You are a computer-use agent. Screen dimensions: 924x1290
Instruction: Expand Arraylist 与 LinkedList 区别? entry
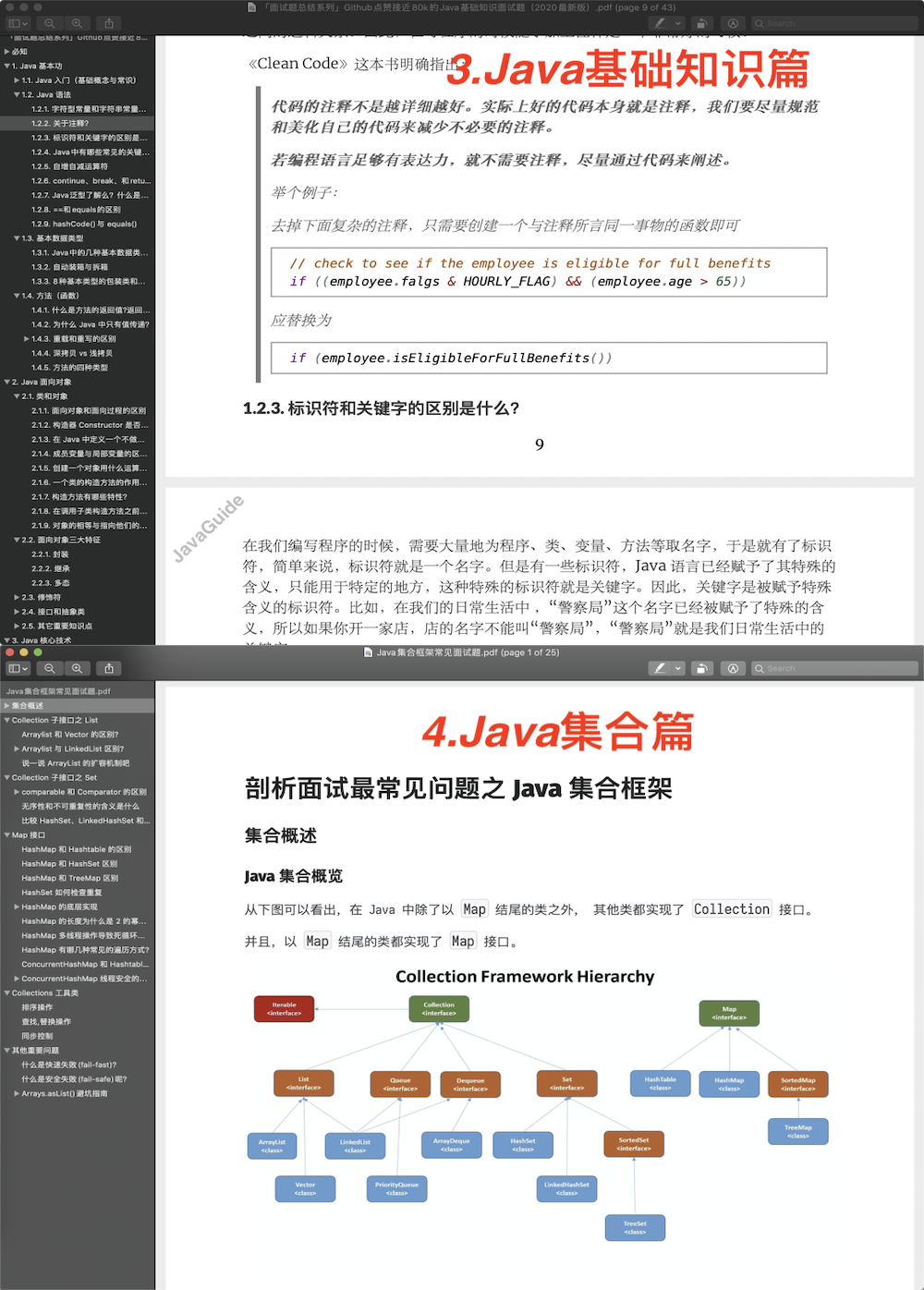coord(17,749)
